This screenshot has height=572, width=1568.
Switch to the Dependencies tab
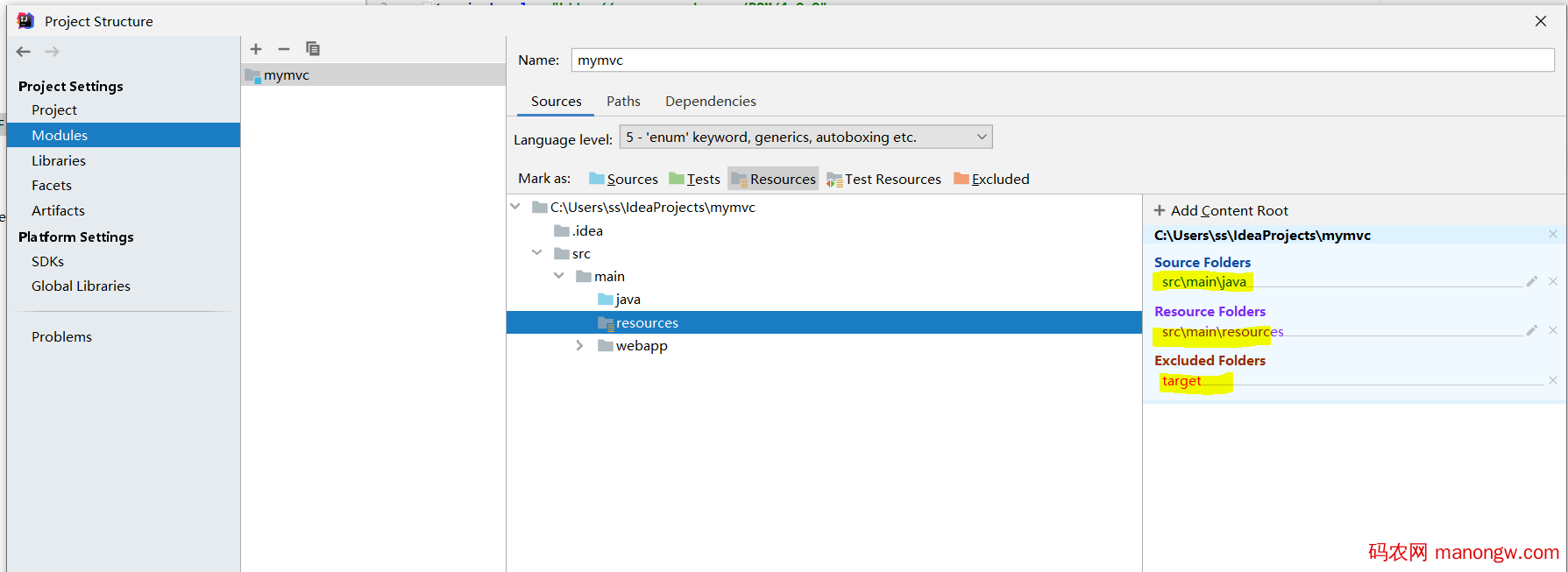pos(710,102)
